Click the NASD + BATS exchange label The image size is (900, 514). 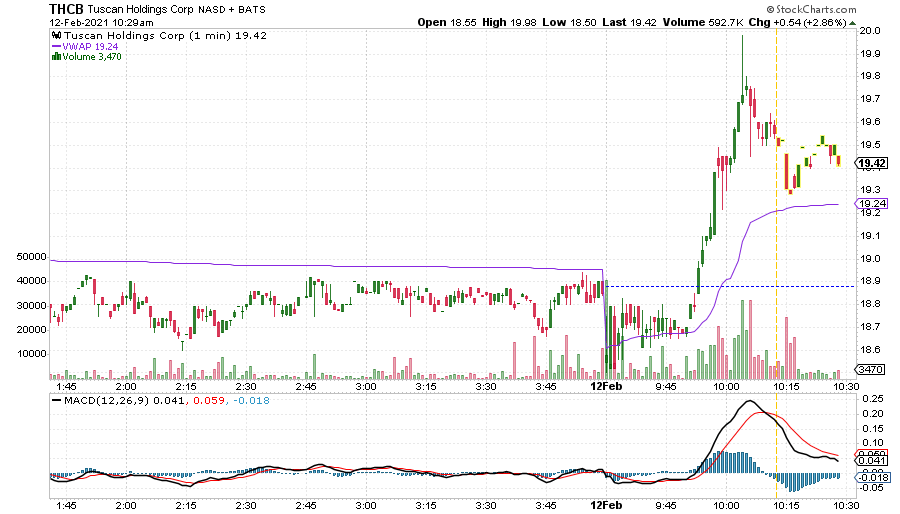click(x=232, y=10)
